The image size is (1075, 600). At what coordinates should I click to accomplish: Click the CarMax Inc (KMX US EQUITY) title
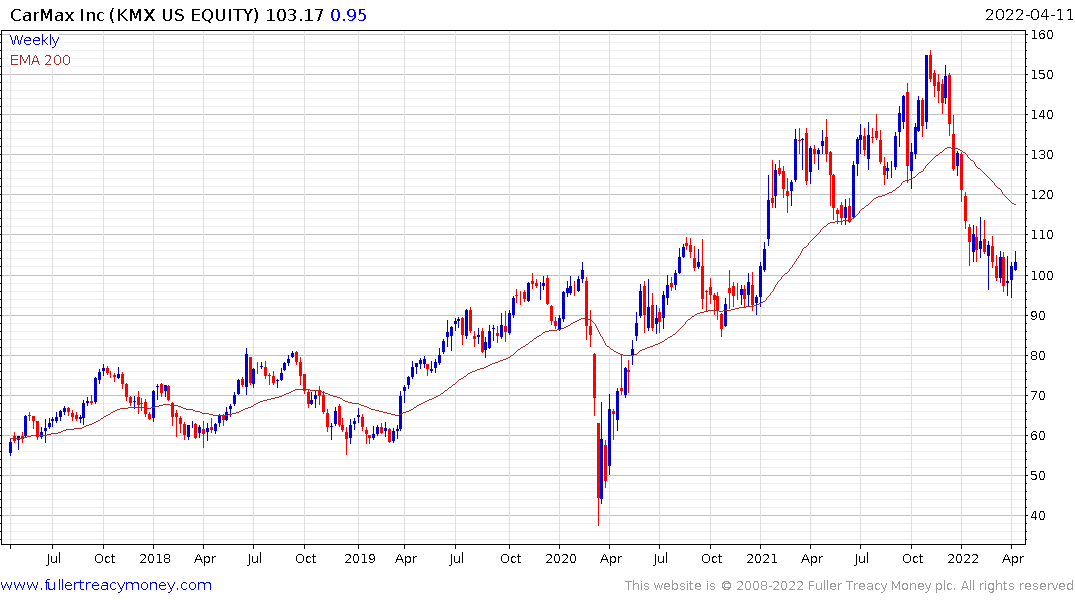tap(134, 15)
